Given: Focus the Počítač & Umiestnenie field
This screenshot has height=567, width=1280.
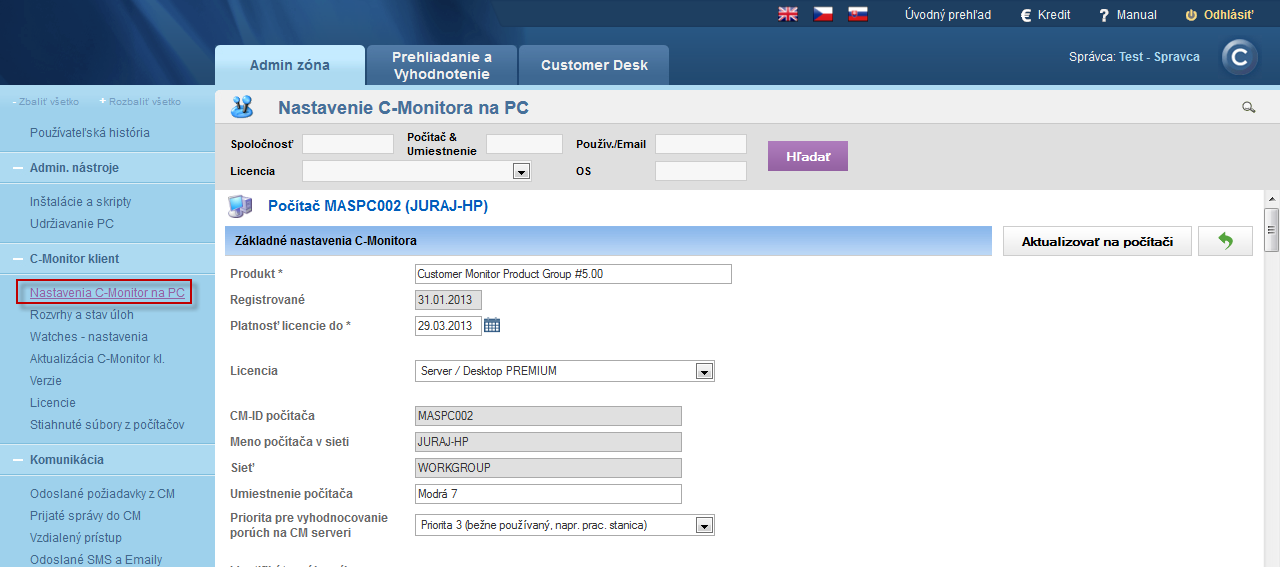Looking at the screenshot, I should (524, 144).
